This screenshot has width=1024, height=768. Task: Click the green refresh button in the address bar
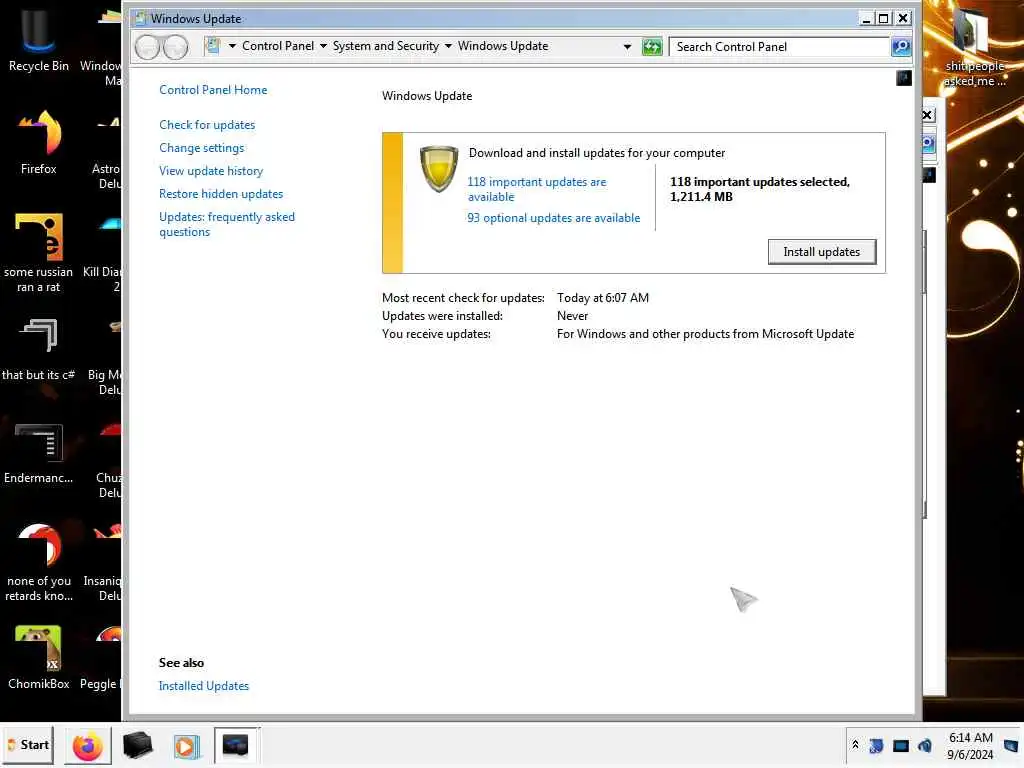(652, 46)
